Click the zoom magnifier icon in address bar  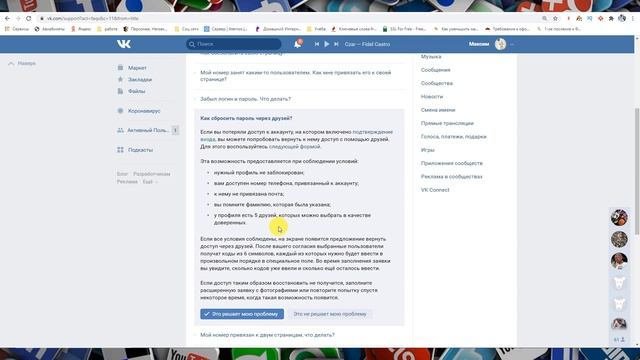[x=544, y=18]
